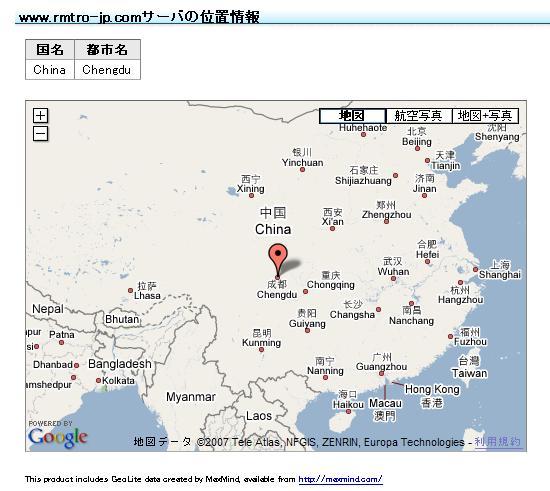Click the Kolkata city marker dot
Image resolution: width=550 pixels, height=491 pixels.
coord(99,381)
